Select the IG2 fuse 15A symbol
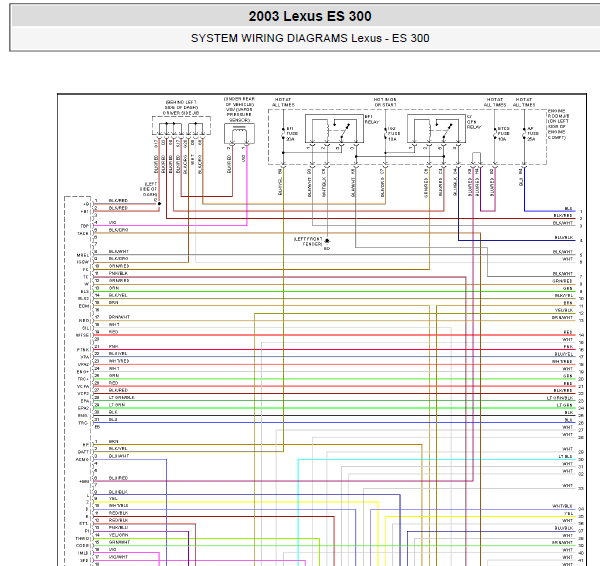Viewport: 600px width, 566px height. [385, 133]
